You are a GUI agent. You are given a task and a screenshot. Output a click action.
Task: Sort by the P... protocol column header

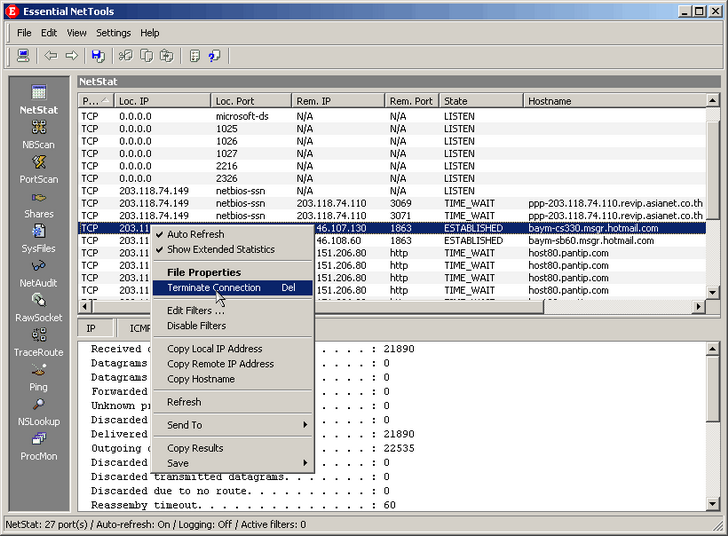tap(97, 101)
